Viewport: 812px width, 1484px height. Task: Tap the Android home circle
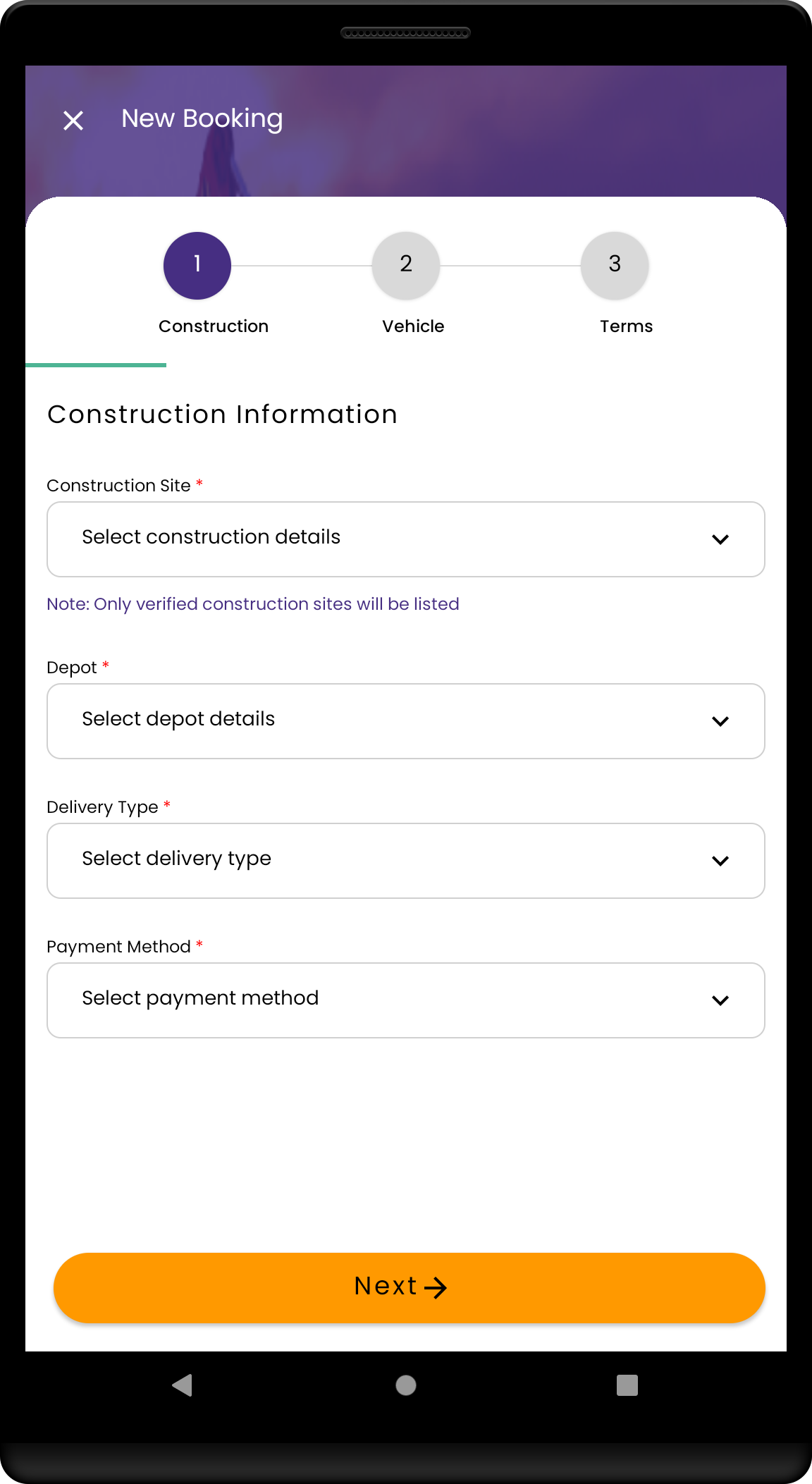click(x=406, y=1385)
